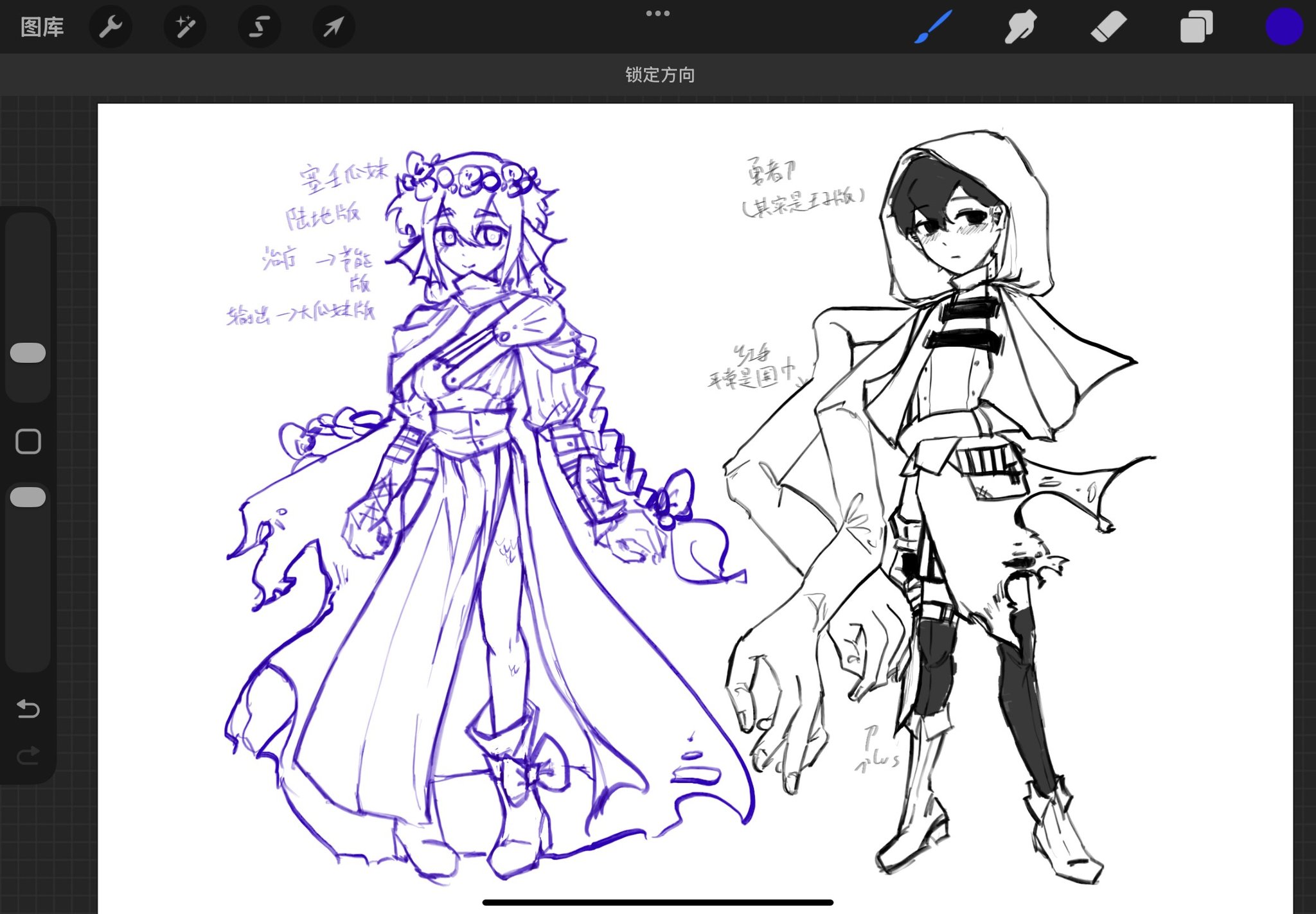Screen dimensions: 1316x914
Task: Open the blue active color swatch
Action: coord(1283,27)
